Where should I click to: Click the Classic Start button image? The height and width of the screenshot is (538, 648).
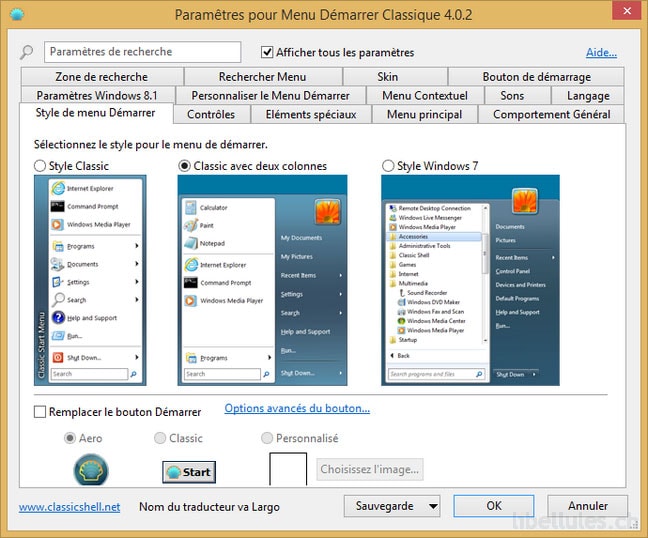[189, 472]
